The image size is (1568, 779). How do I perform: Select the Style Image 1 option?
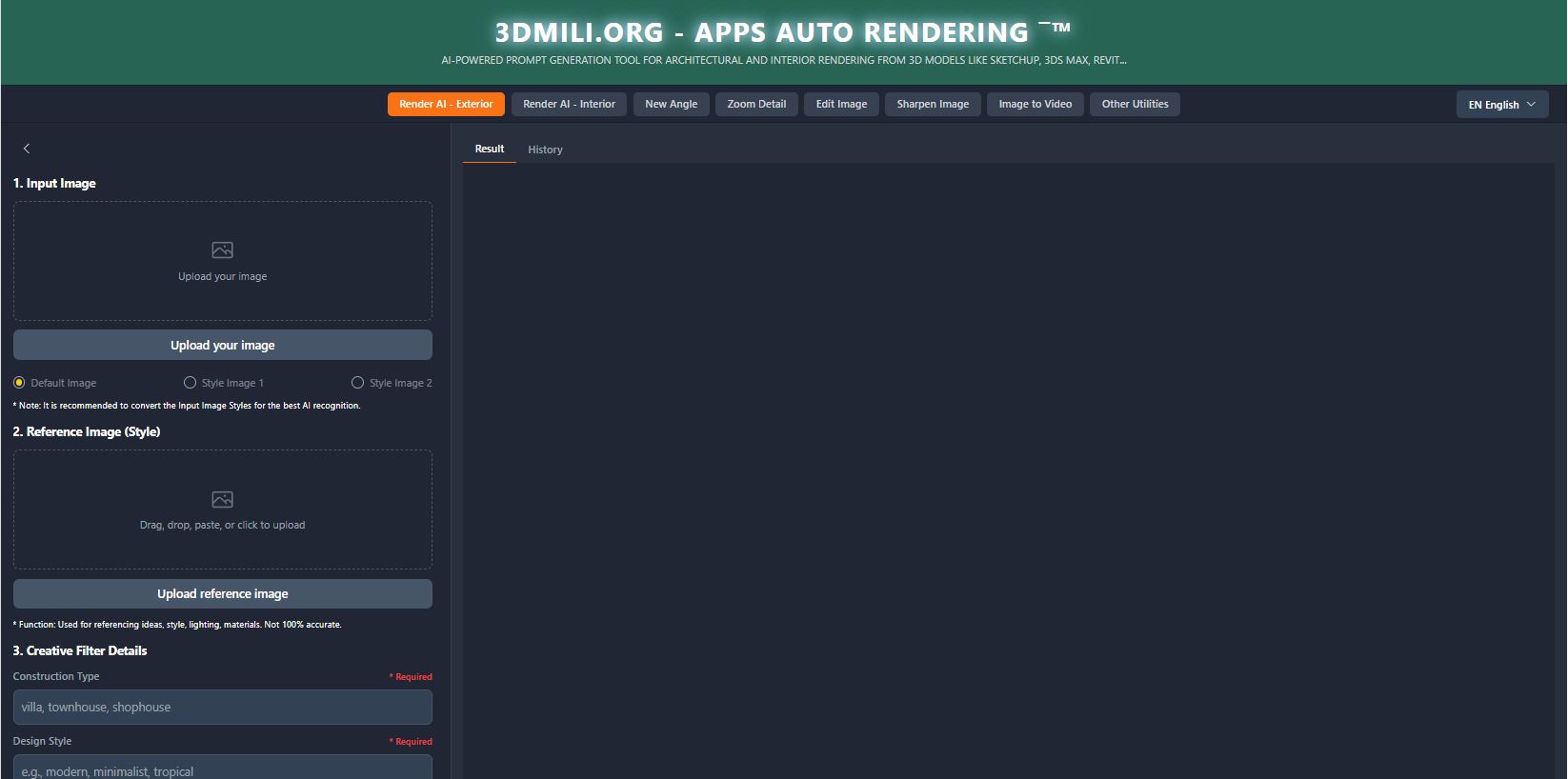click(191, 383)
